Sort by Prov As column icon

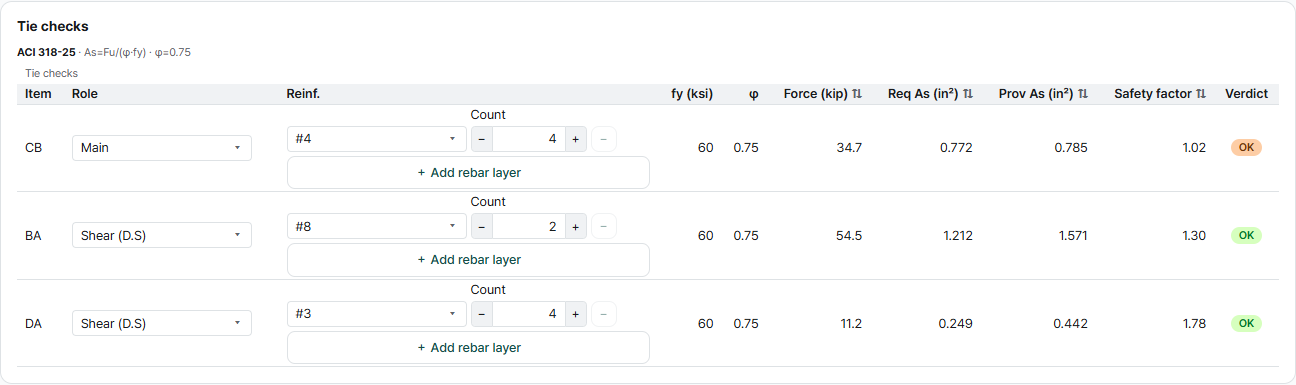pyautogui.click(x=1083, y=94)
